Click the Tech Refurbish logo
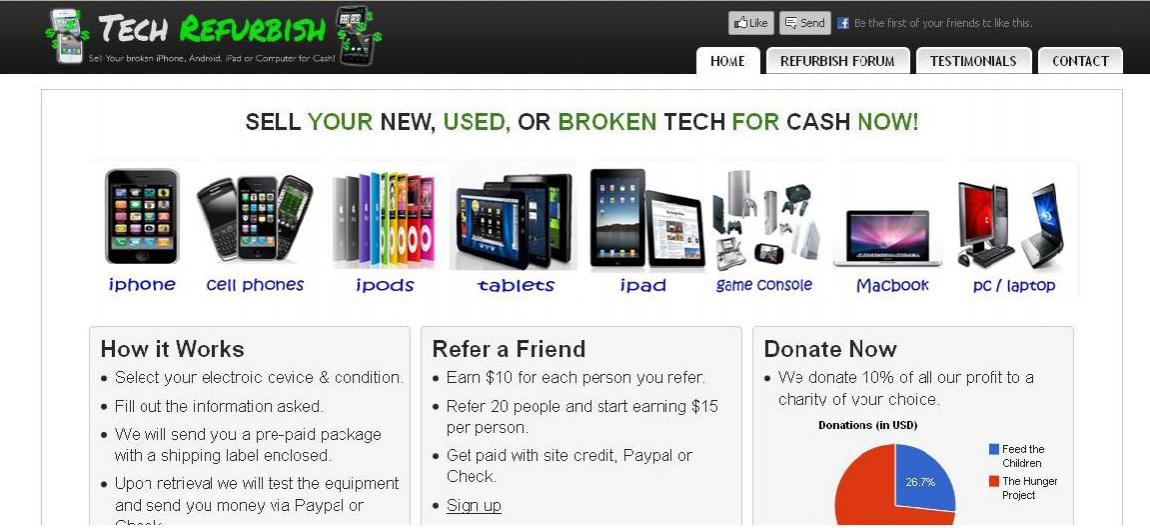The height and width of the screenshot is (528, 1150). pos(213,35)
